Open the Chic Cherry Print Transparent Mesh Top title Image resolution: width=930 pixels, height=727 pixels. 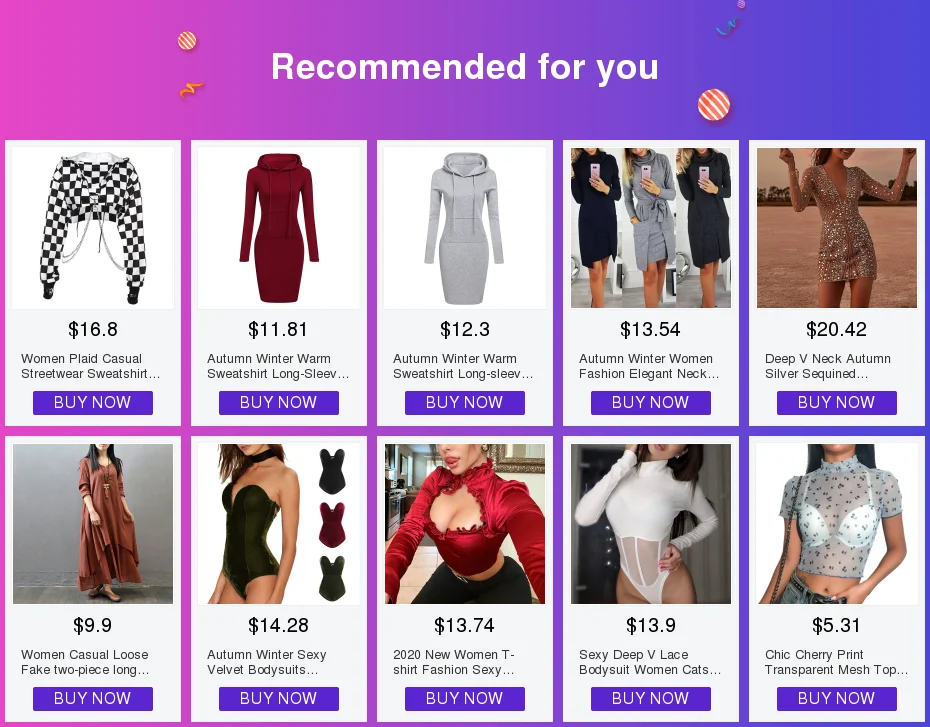coord(836,662)
